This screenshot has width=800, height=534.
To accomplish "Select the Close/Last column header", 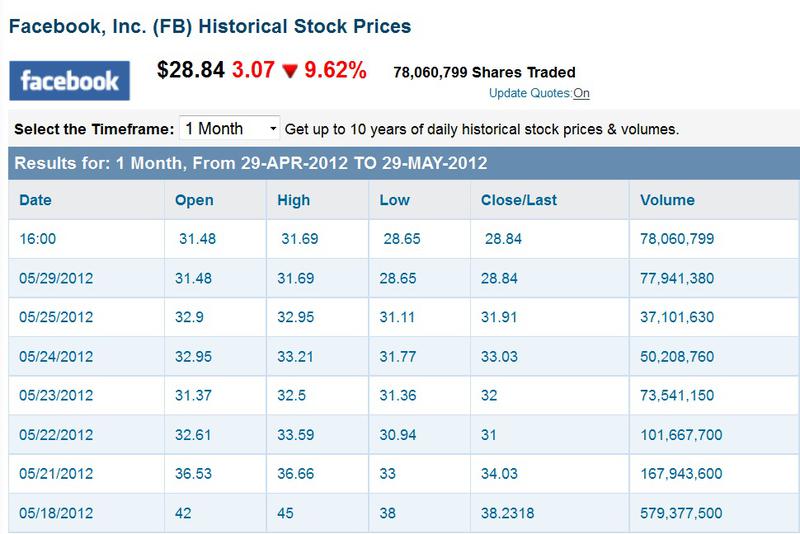I will [518, 200].
